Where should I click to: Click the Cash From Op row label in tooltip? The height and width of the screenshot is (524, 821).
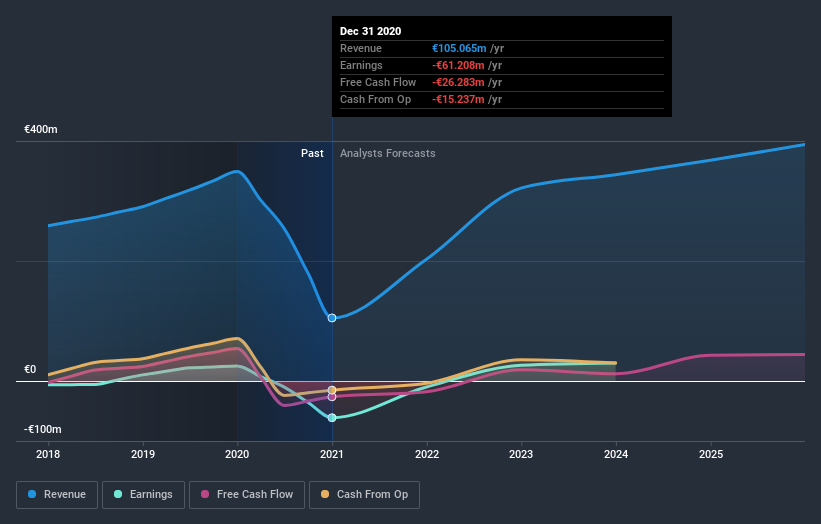[375, 99]
